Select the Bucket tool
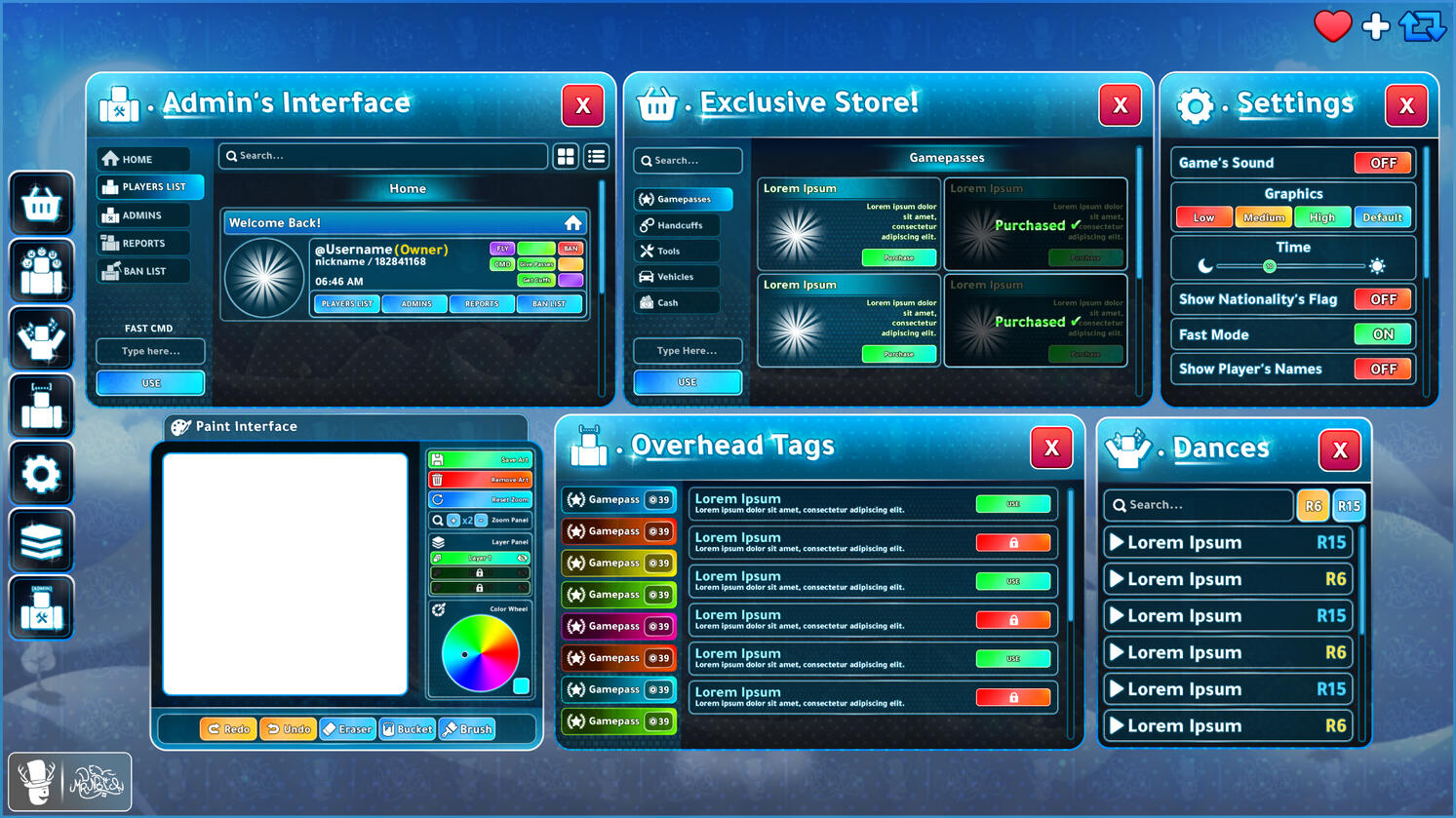Viewport: 1456px width, 818px height. tap(408, 729)
